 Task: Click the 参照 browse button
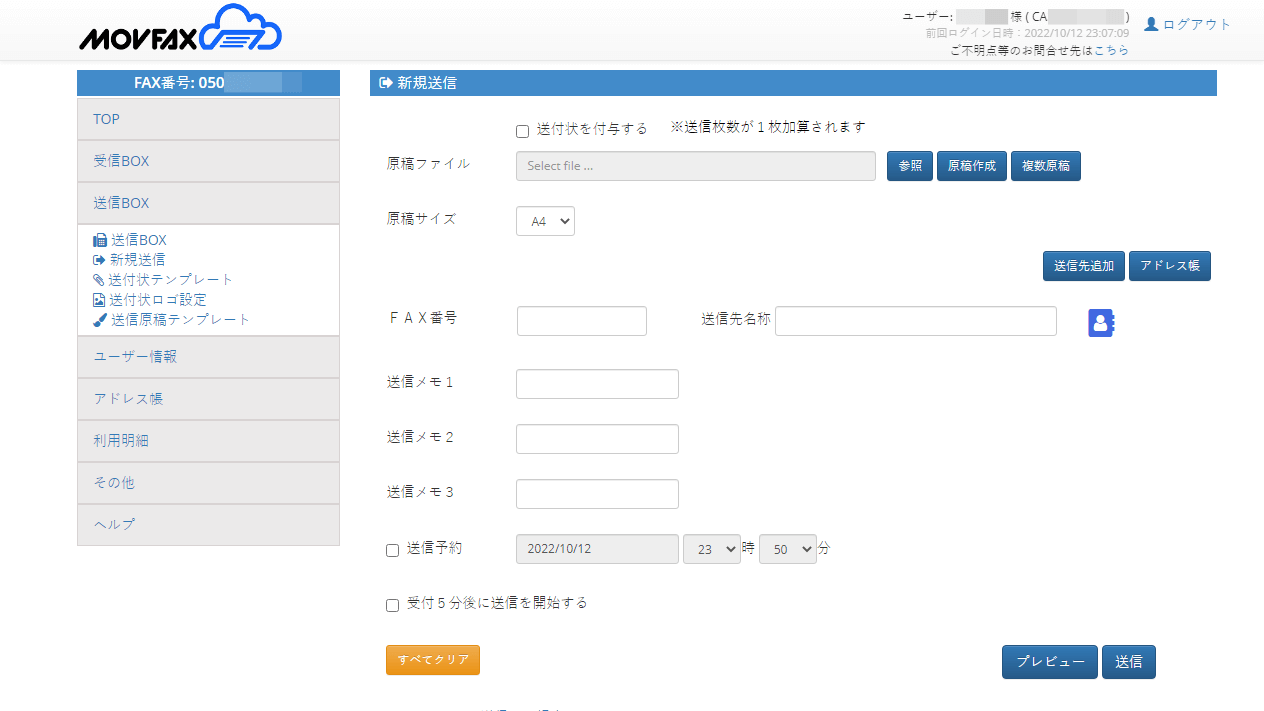pos(910,166)
